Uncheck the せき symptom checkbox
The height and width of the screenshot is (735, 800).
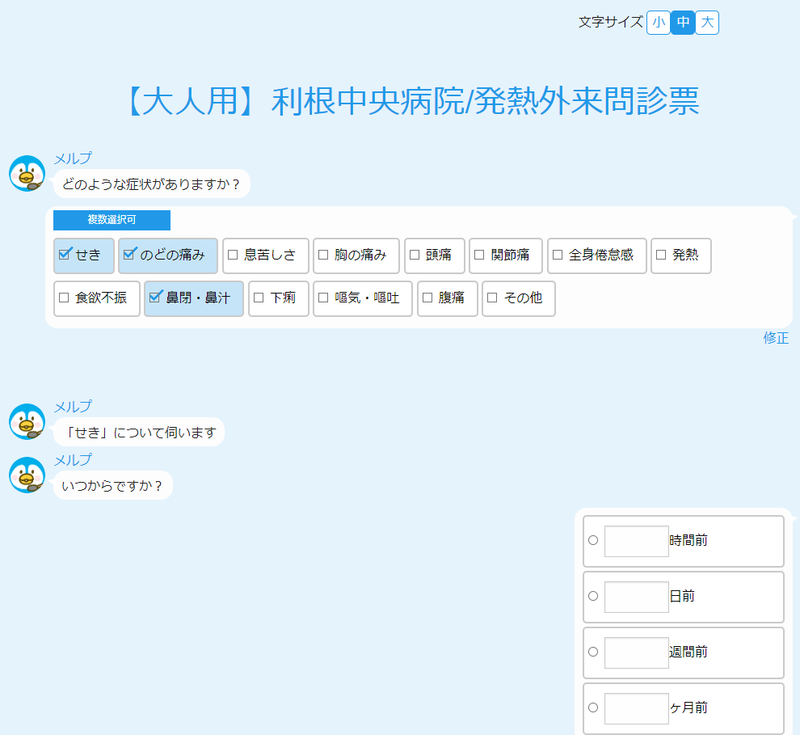click(x=84, y=256)
